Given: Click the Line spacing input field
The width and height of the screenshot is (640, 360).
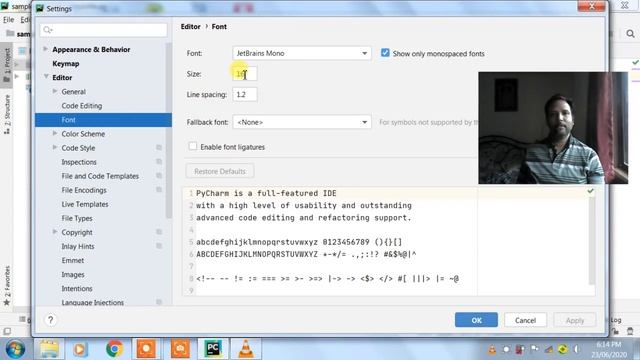Looking at the screenshot, I should 245,94.
